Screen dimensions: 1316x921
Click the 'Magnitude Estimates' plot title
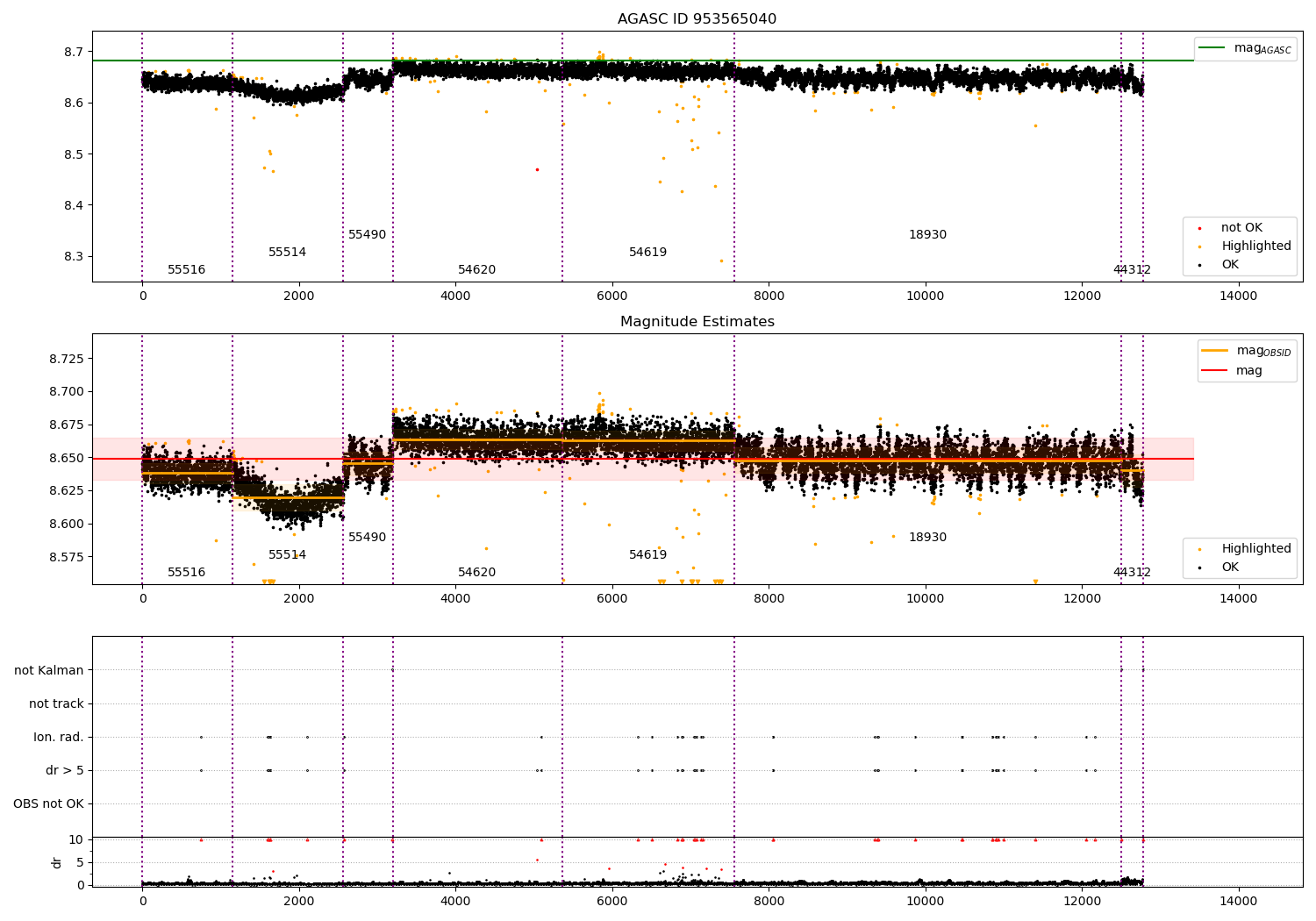(x=697, y=322)
